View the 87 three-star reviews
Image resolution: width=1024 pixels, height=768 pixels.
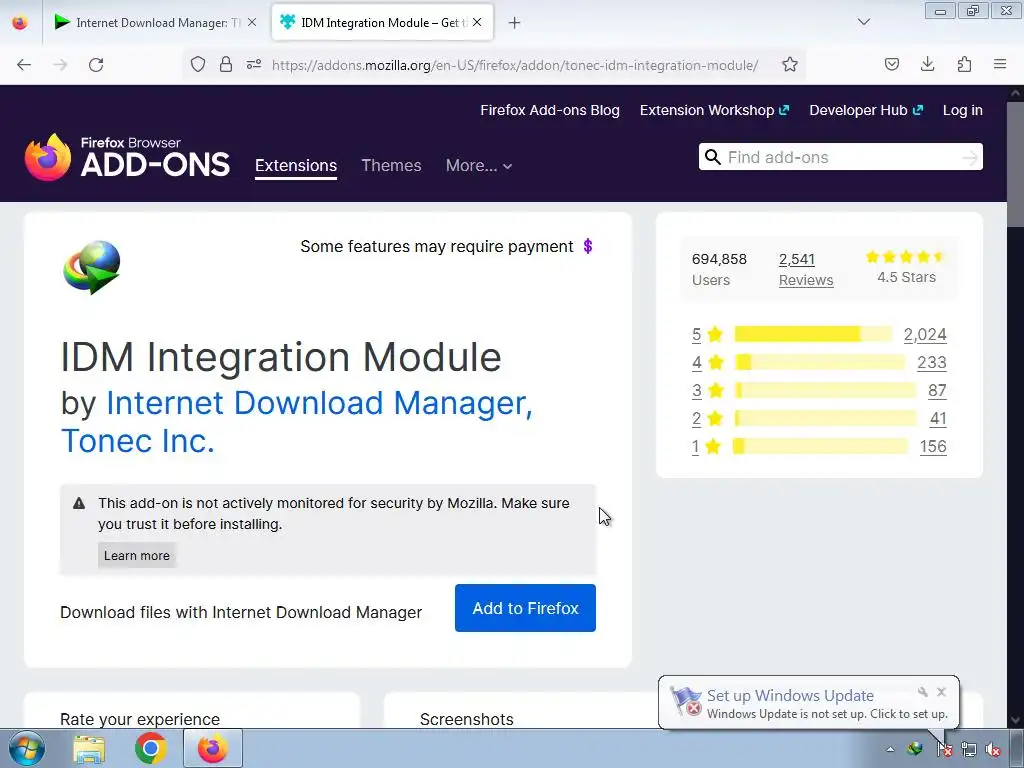pos(937,391)
